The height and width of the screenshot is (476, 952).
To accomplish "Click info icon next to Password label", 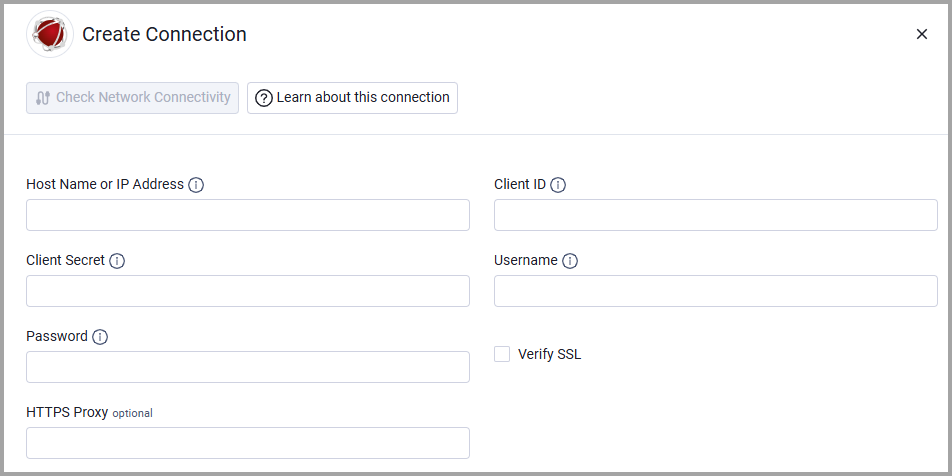I will 100,337.
